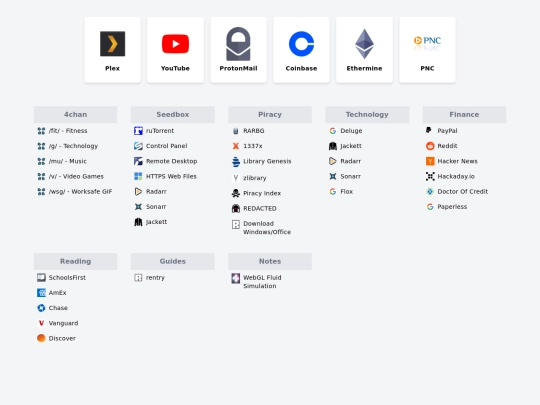Open the /fit/ - Fitness link

[68, 131]
